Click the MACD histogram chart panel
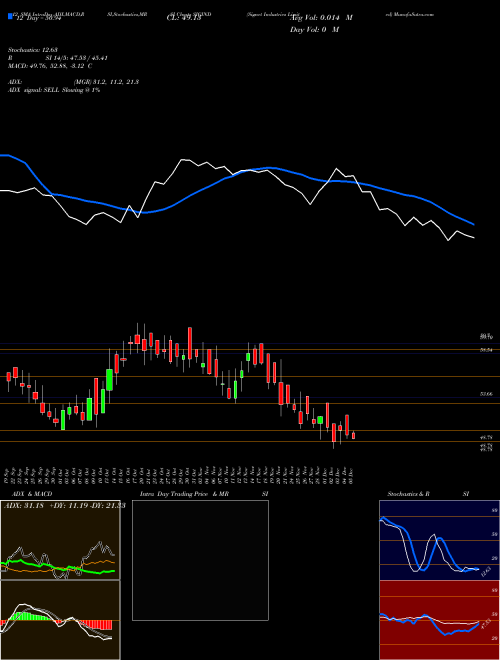The height and width of the screenshot is (660, 500). pyautogui.click(x=60, y=620)
